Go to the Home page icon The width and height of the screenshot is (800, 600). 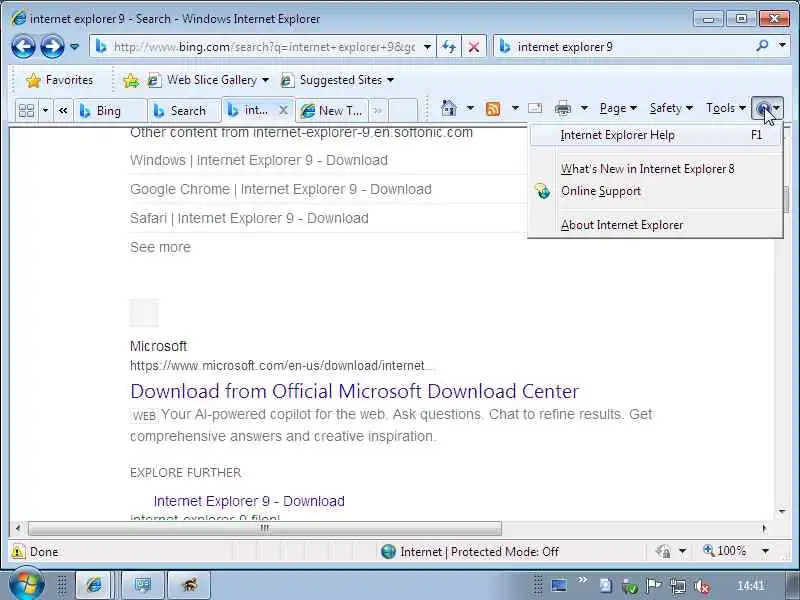click(448, 108)
